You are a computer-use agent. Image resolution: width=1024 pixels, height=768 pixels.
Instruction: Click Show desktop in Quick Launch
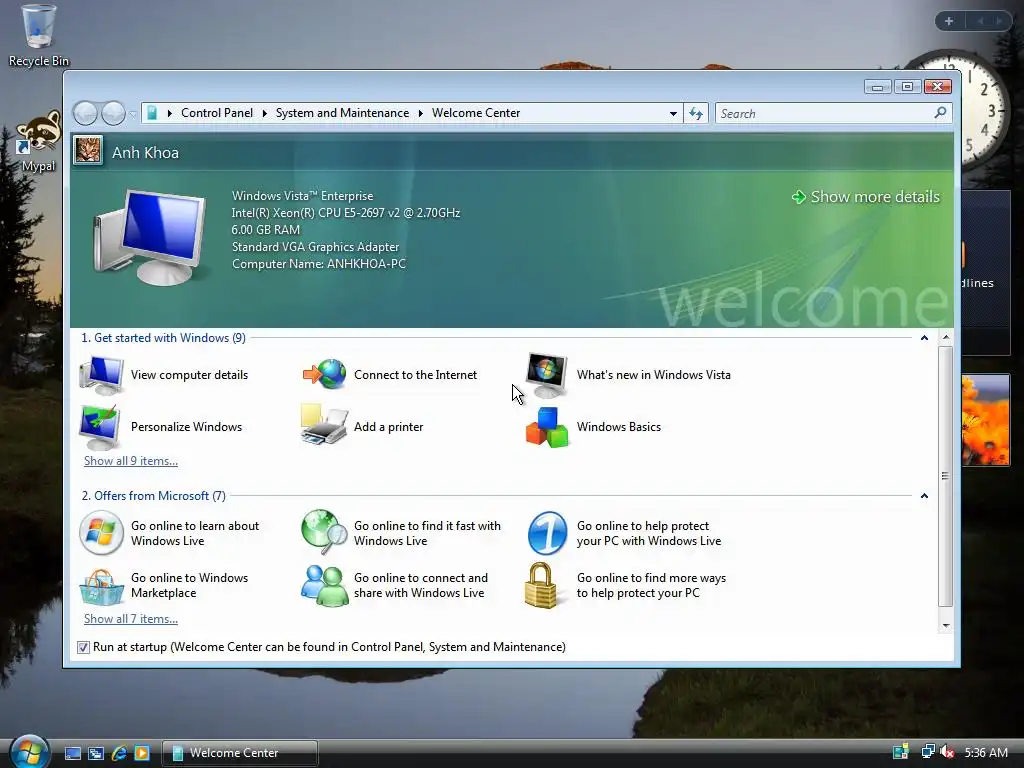point(72,753)
